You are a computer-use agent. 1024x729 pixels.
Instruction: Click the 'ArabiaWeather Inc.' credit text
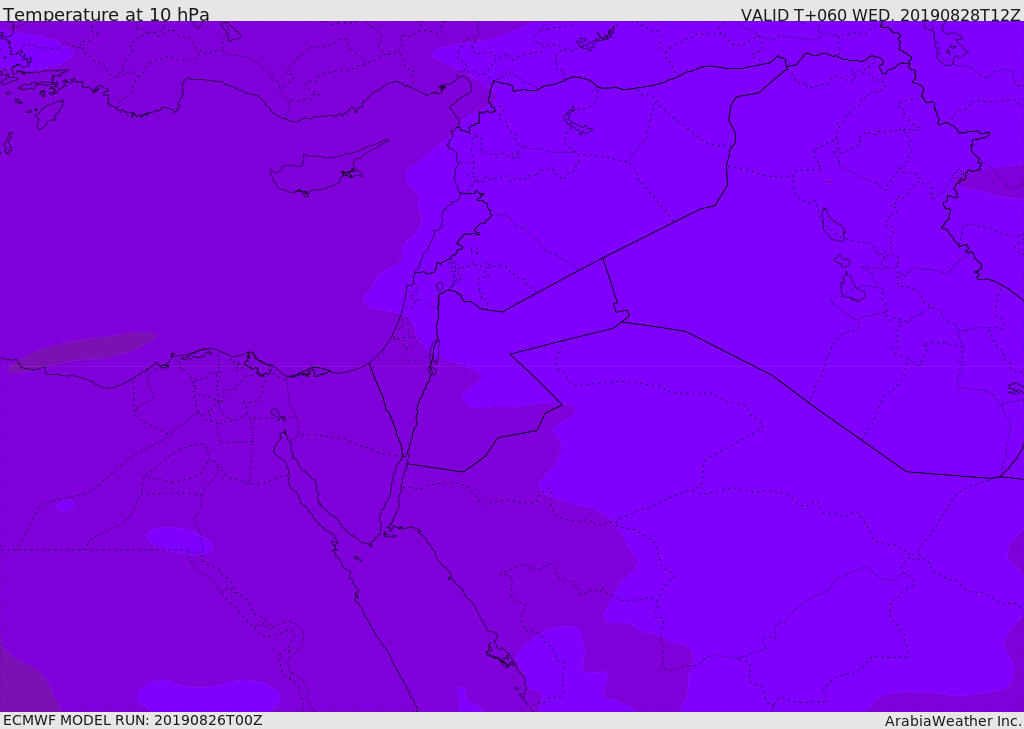[x=954, y=721]
